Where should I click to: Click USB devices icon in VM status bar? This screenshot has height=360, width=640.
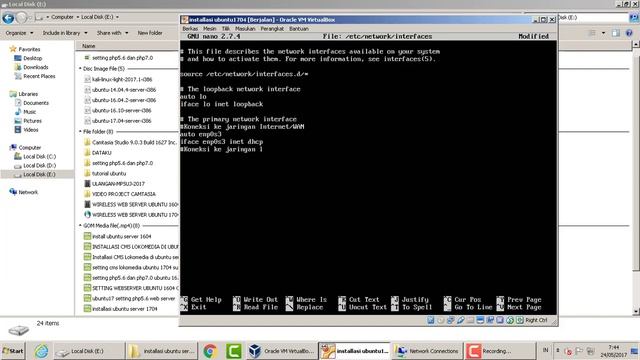click(x=460, y=320)
